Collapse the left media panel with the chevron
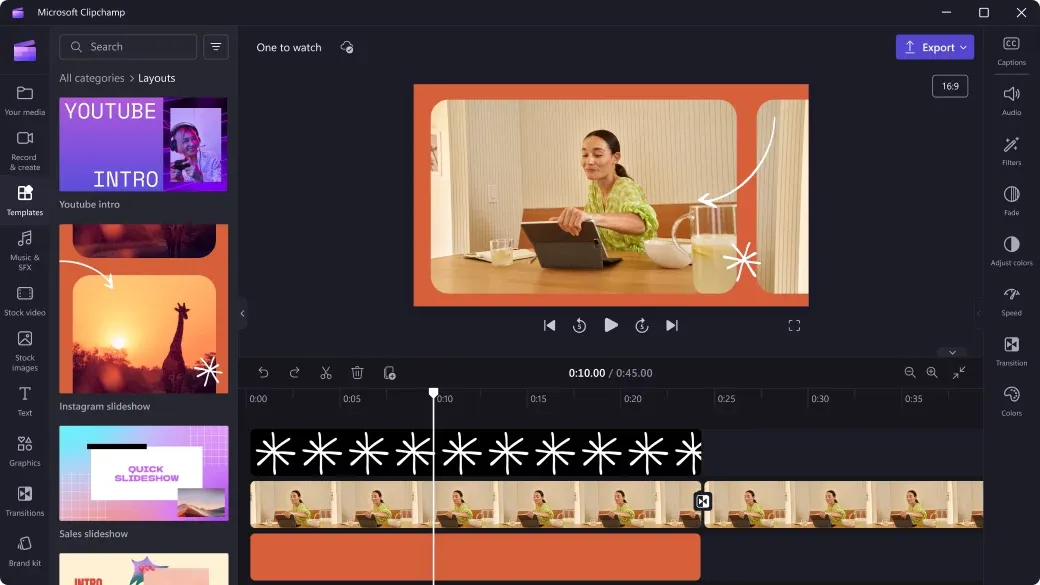This screenshot has width=1040, height=585. click(x=242, y=313)
